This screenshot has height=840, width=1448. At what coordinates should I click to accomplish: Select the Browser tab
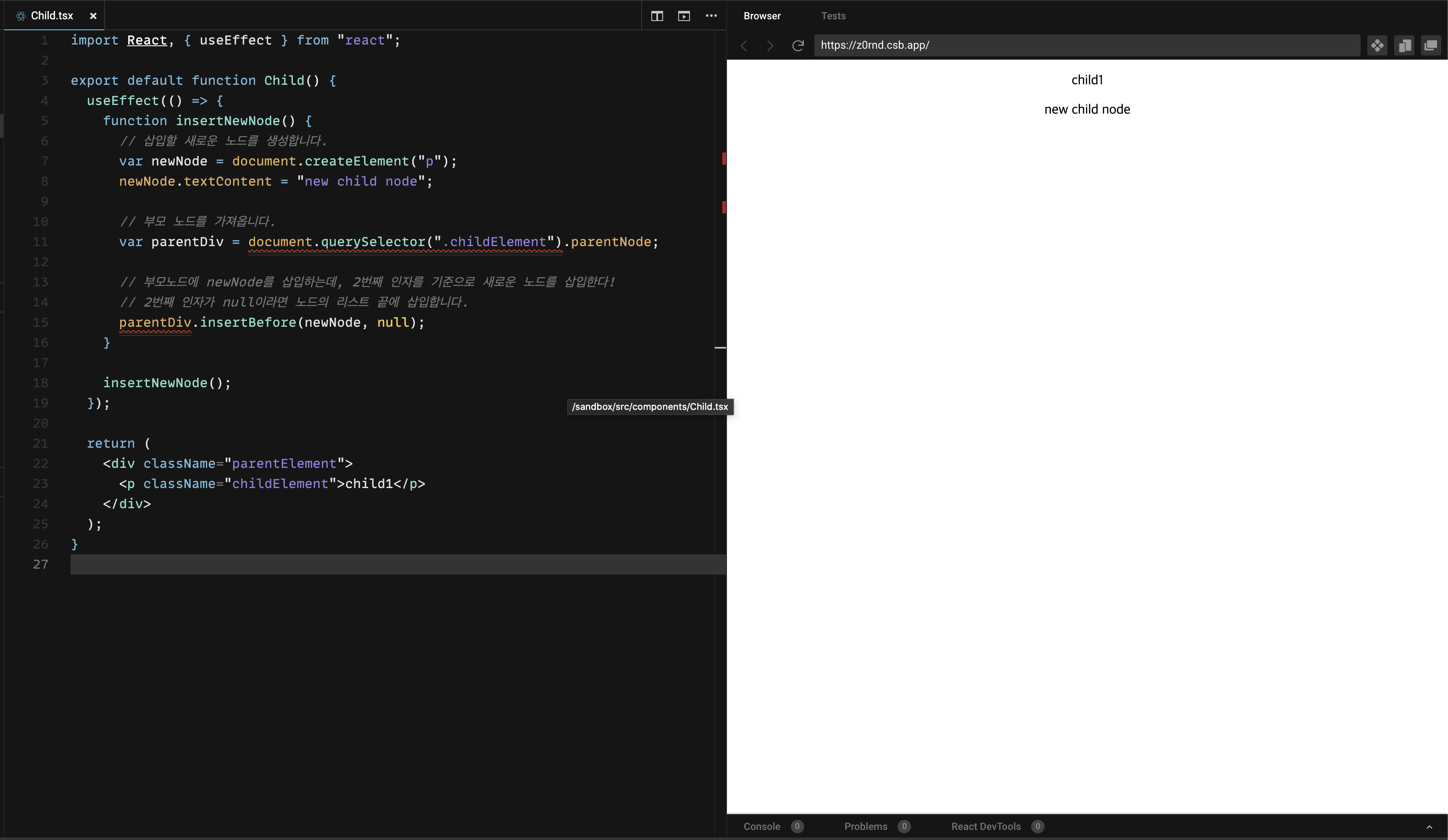[761, 16]
